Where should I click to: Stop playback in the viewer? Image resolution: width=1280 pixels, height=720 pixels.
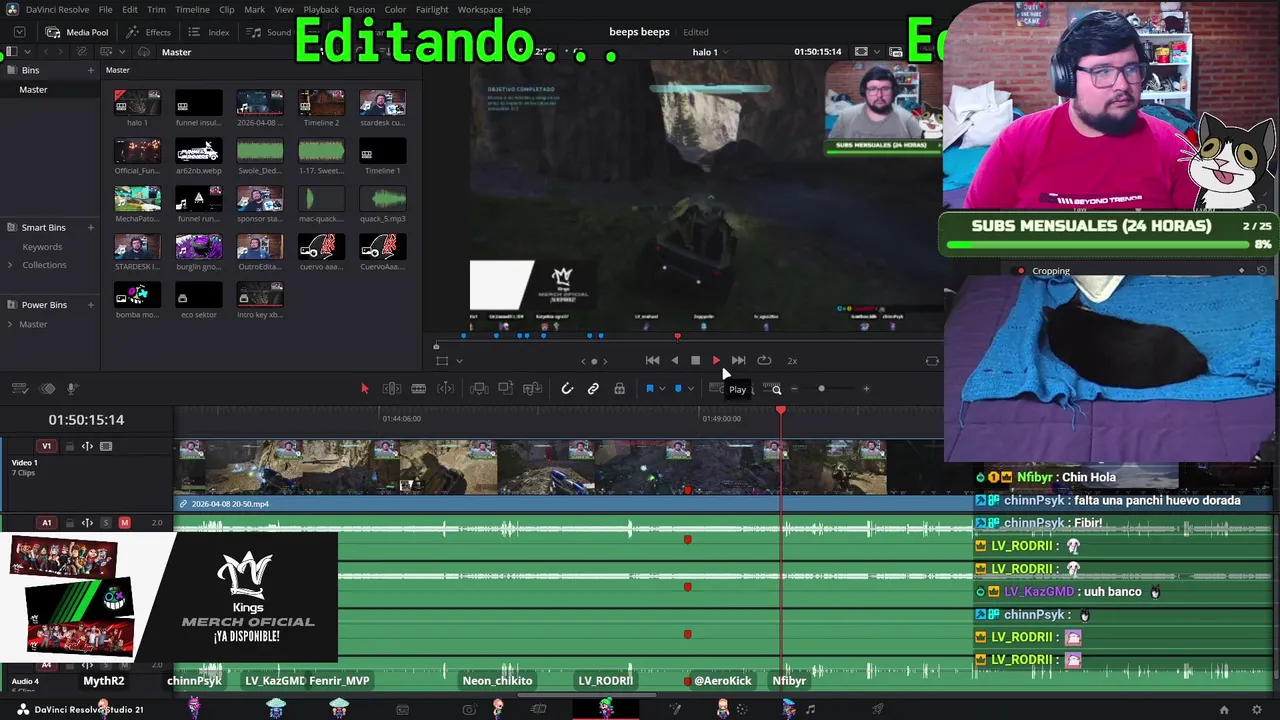(x=695, y=361)
